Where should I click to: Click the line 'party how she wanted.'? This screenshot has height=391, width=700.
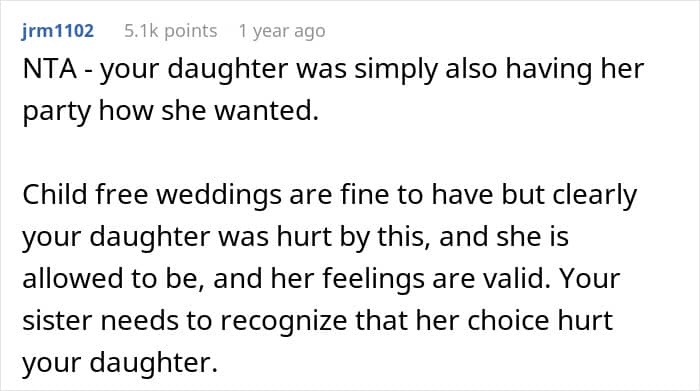(171, 111)
